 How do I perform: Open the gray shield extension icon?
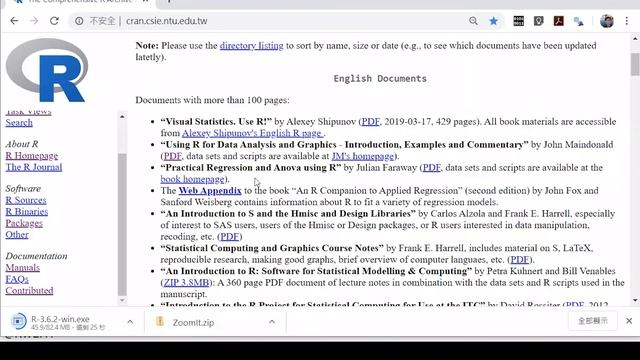click(x=539, y=21)
